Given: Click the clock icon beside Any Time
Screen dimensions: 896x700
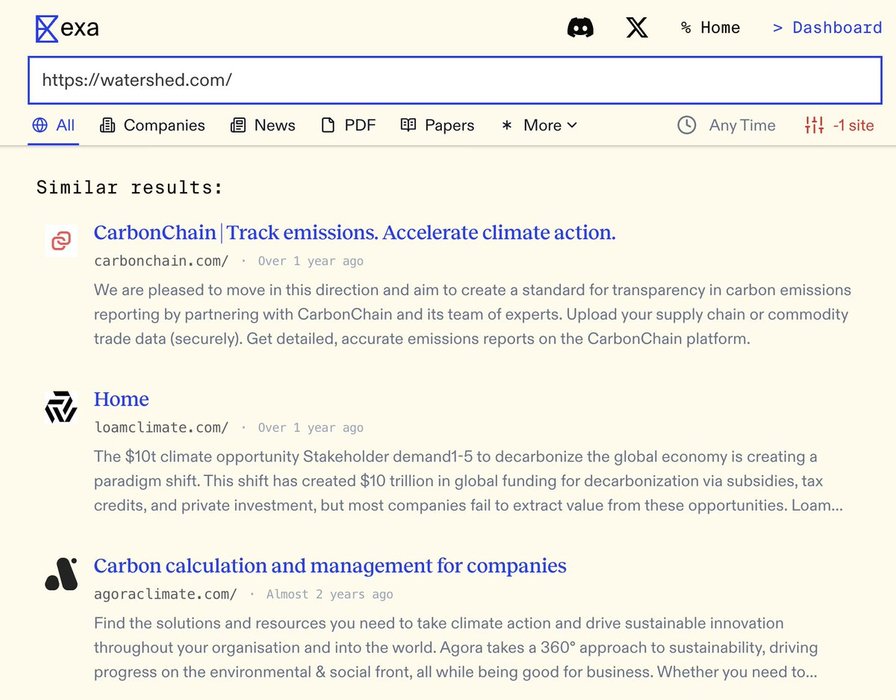Looking at the screenshot, I should tap(687, 125).
